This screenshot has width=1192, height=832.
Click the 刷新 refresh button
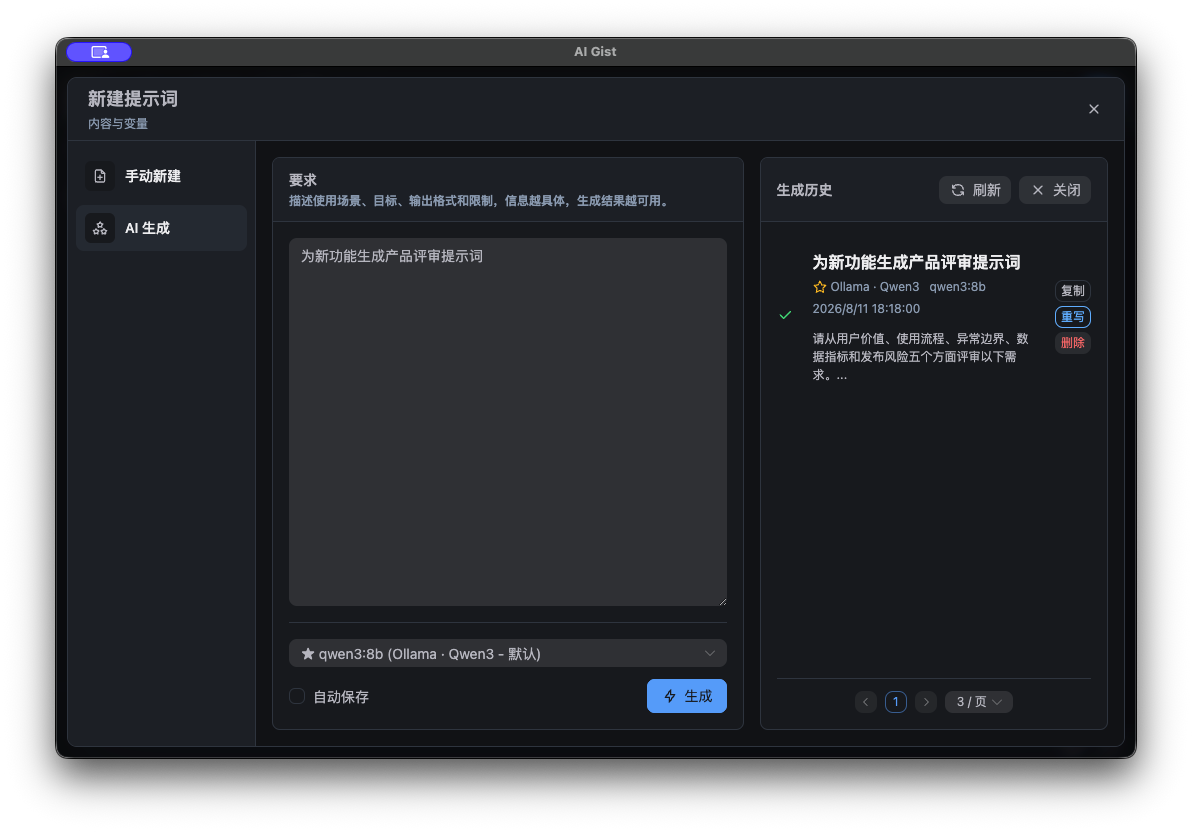(x=975, y=190)
